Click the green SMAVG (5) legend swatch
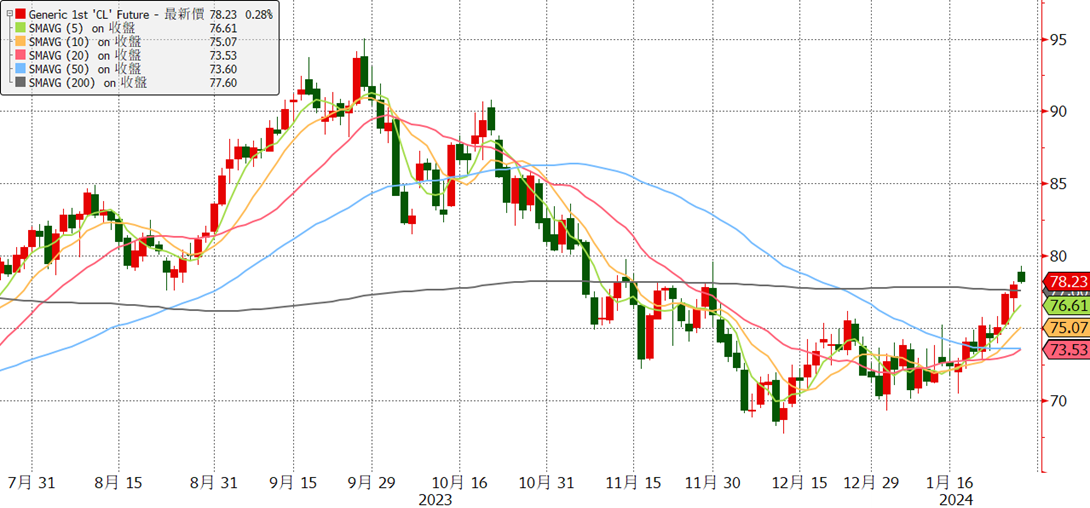The image size is (1090, 508). pos(21,28)
